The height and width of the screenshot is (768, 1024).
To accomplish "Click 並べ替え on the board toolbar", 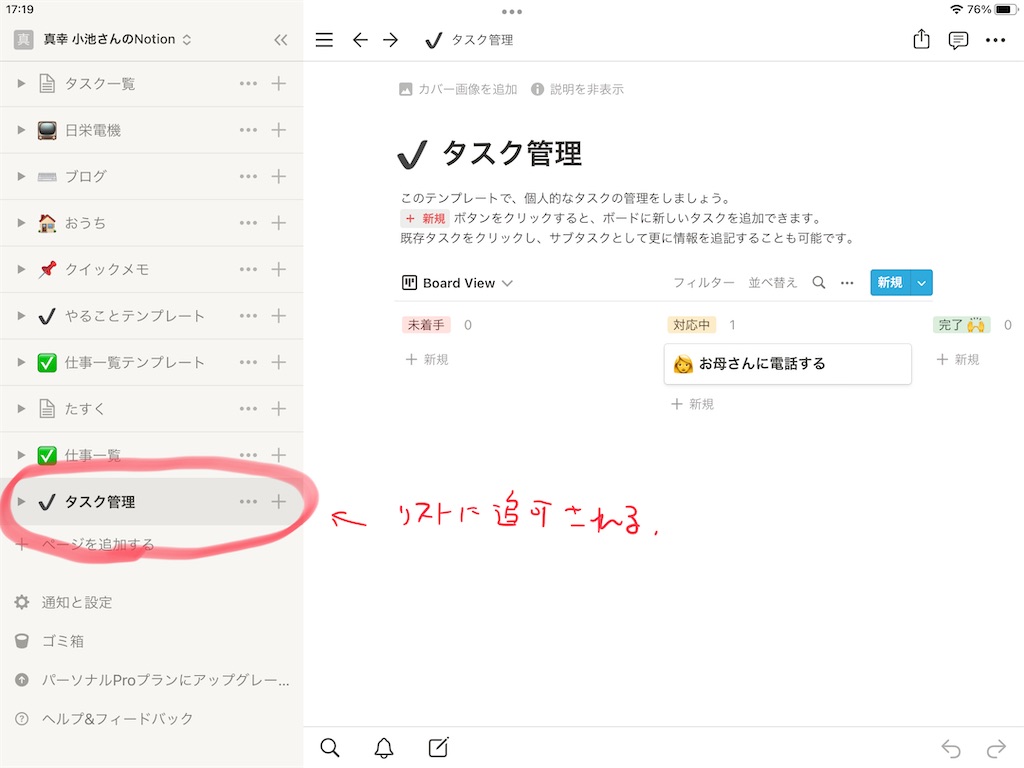I will click(x=773, y=283).
